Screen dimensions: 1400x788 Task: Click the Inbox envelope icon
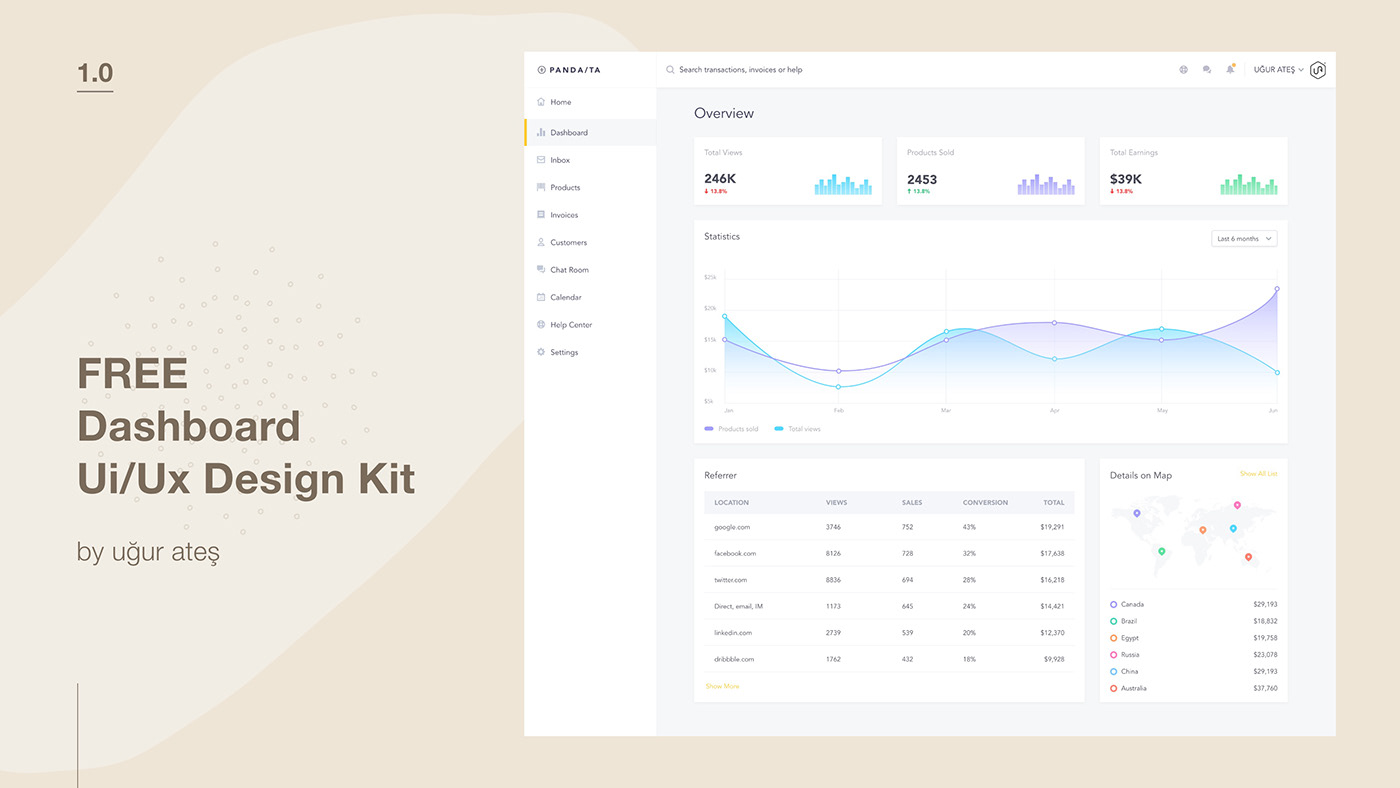point(541,160)
